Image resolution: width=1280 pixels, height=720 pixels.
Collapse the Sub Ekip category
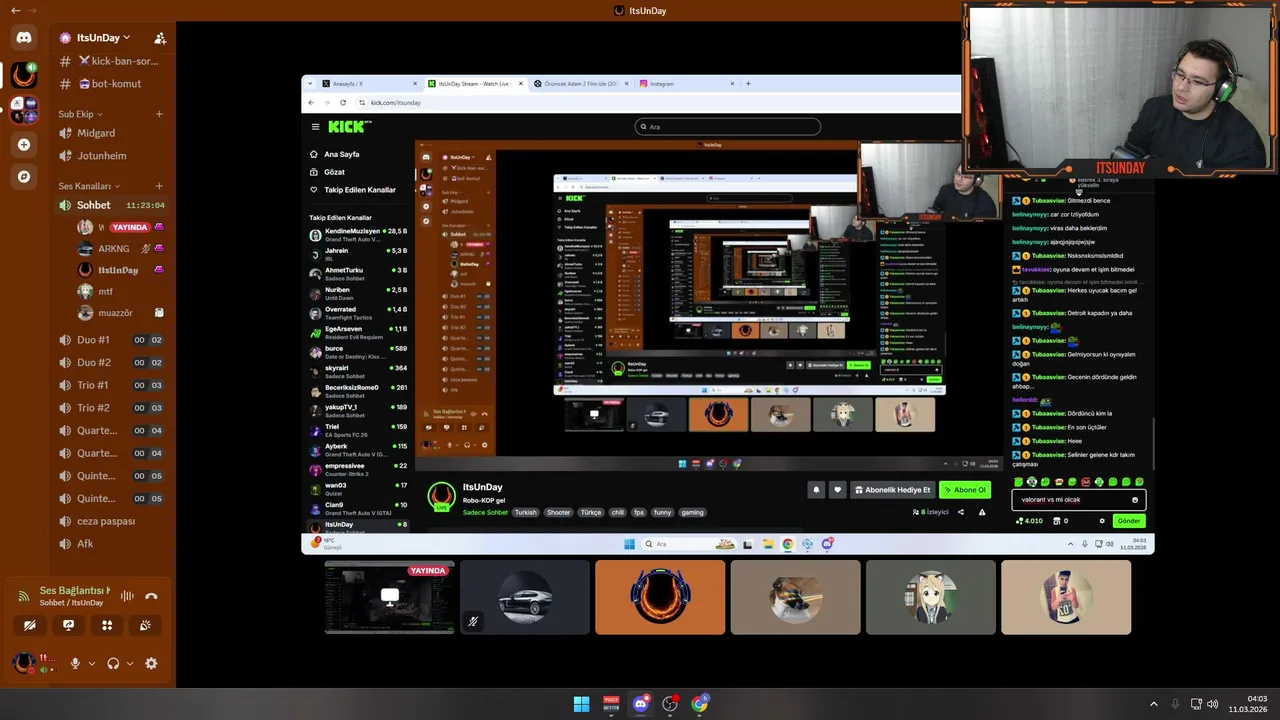coord(79,114)
